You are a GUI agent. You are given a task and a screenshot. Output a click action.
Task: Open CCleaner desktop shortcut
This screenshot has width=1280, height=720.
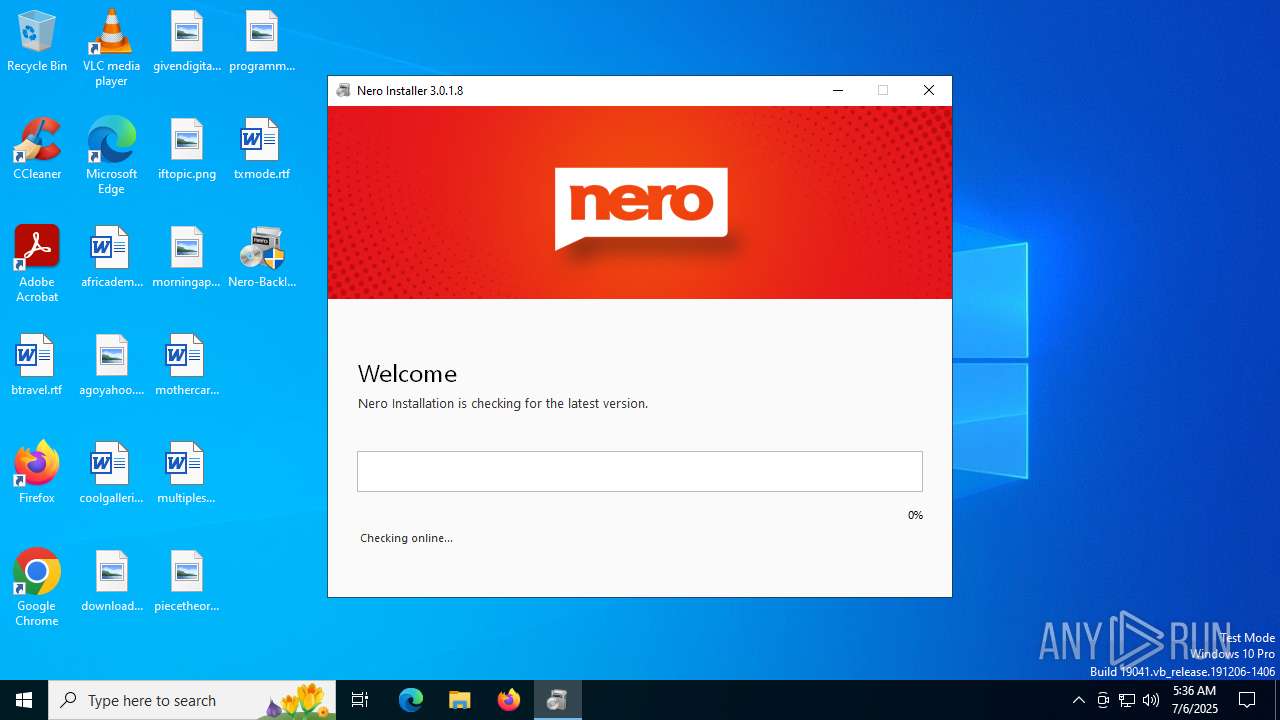click(37, 149)
